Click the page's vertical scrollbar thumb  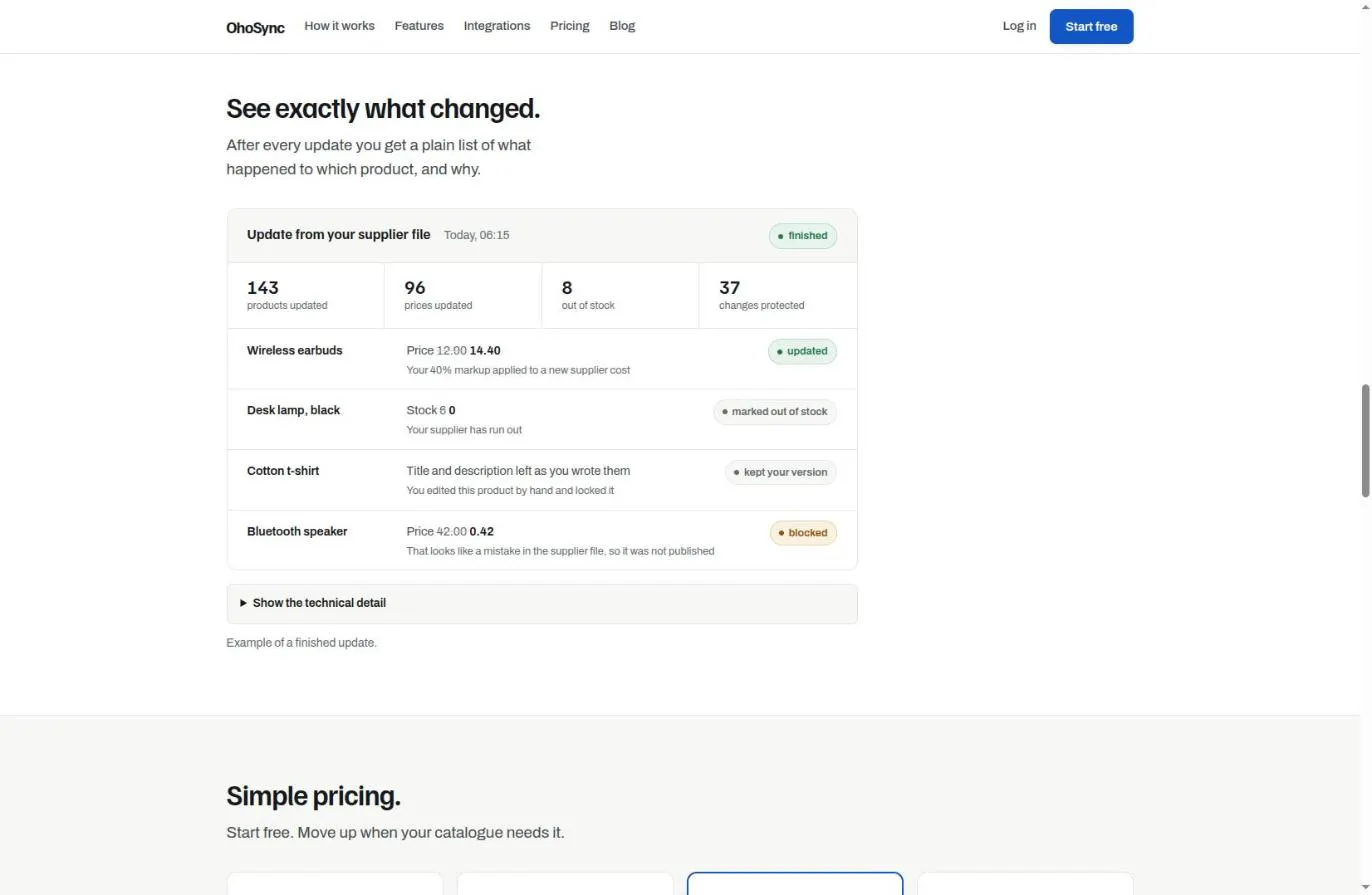1366,439
